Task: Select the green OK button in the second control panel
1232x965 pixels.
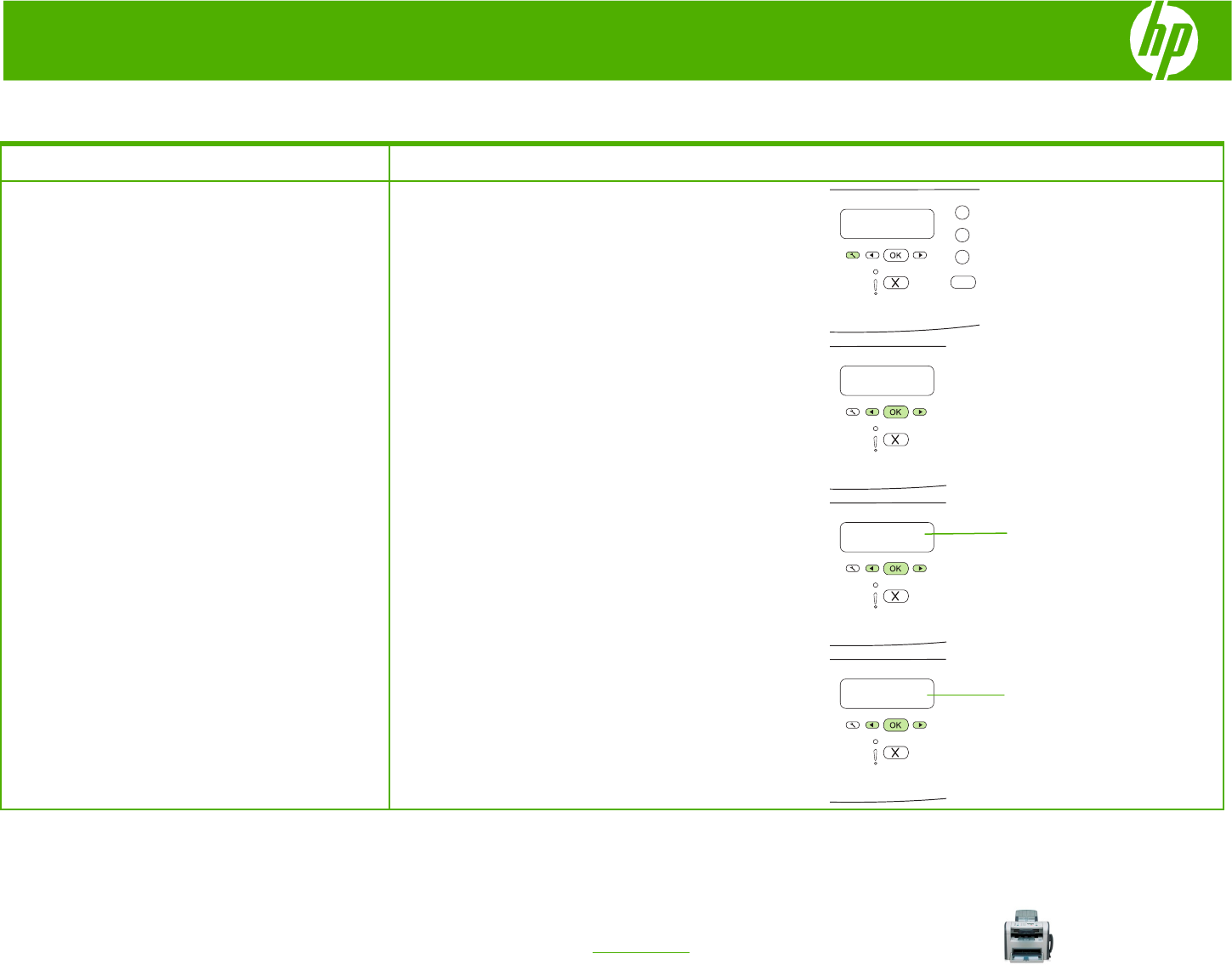Action: pyautogui.click(x=896, y=412)
